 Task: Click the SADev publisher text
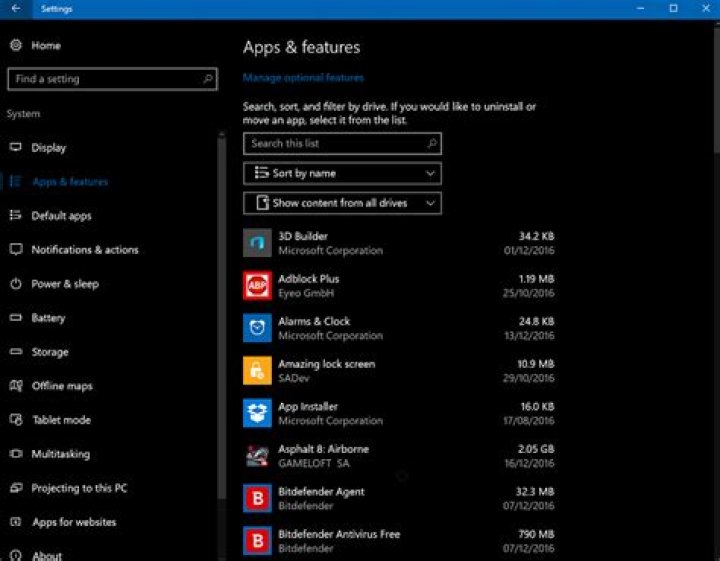pyautogui.click(x=293, y=378)
